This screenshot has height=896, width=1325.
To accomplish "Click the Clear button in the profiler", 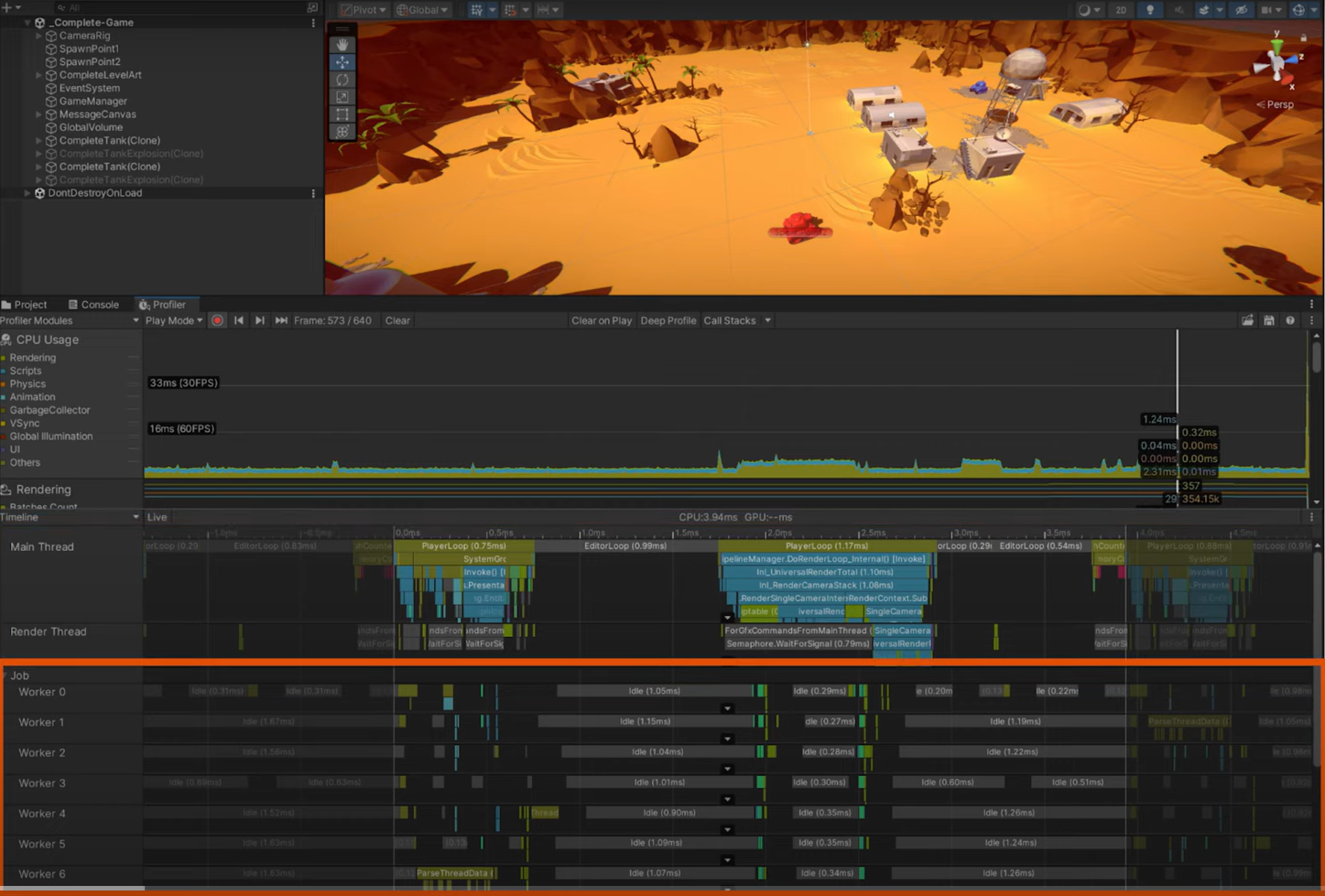I will [x=397, y=320].
